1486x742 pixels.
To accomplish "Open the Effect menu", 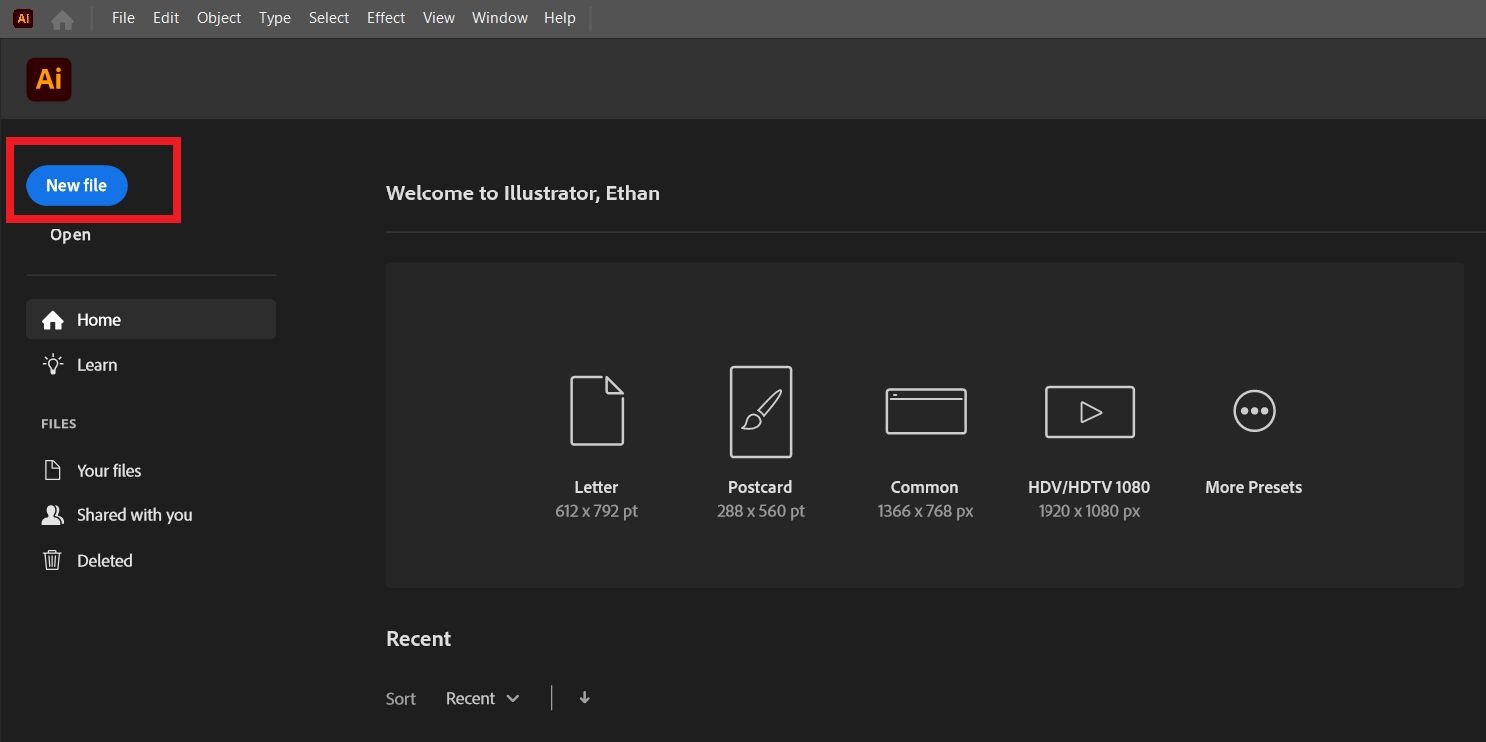I will 386,18.
